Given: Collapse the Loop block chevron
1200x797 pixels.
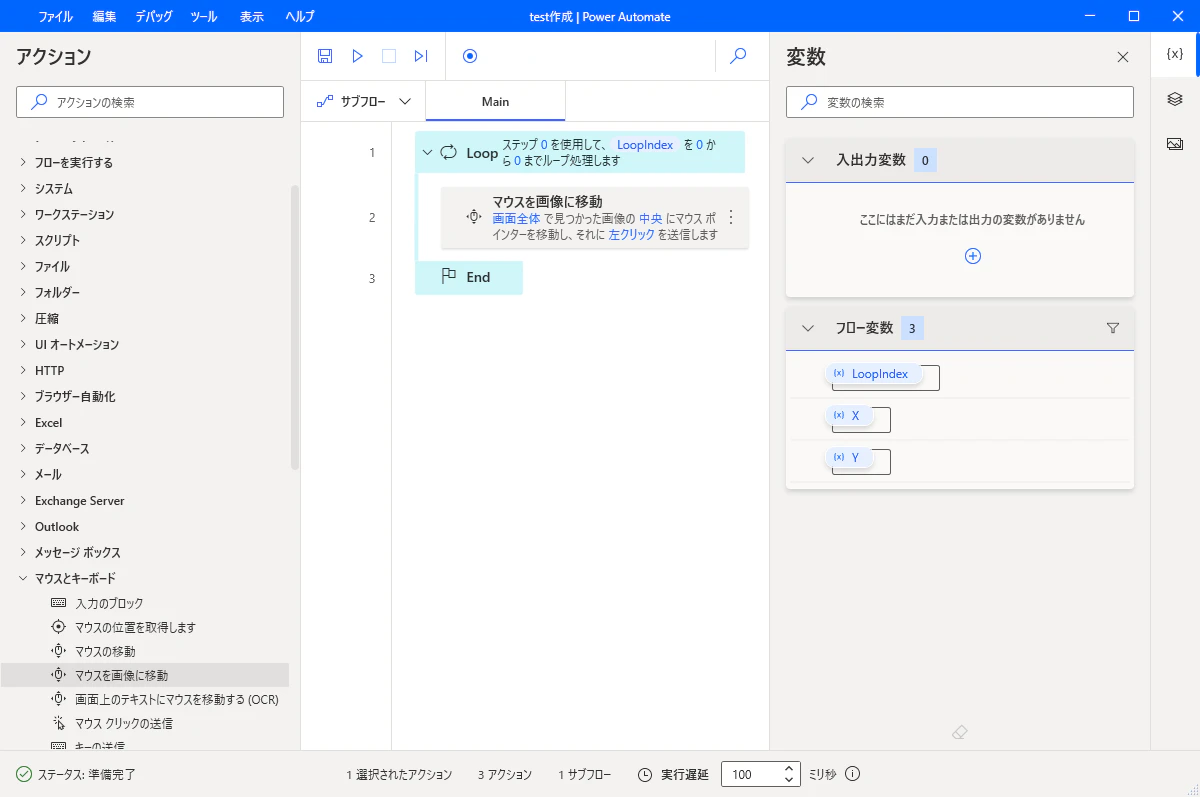Looking at the screenshot, I should (427, 153).
